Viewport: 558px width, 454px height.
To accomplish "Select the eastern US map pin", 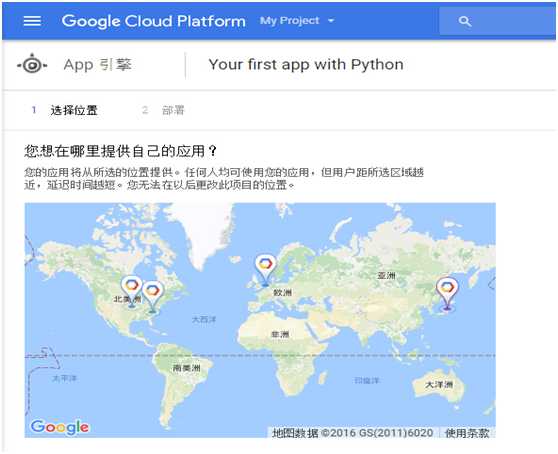I will (x=153, y=296).
